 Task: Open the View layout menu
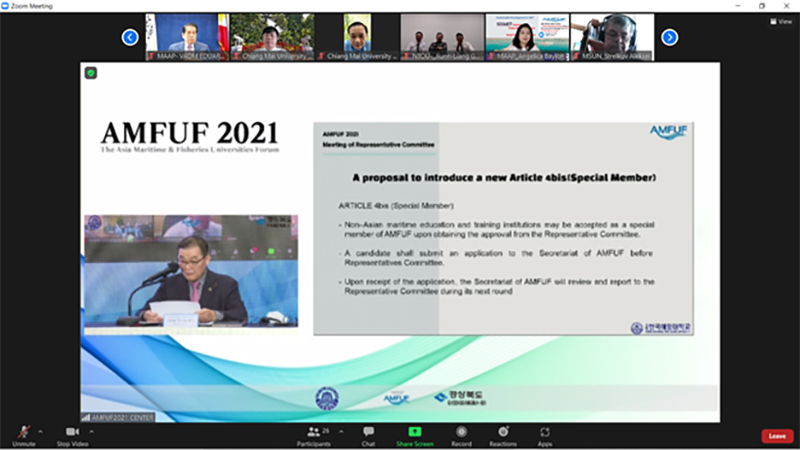pyautogui.click(x=781, y=21)
